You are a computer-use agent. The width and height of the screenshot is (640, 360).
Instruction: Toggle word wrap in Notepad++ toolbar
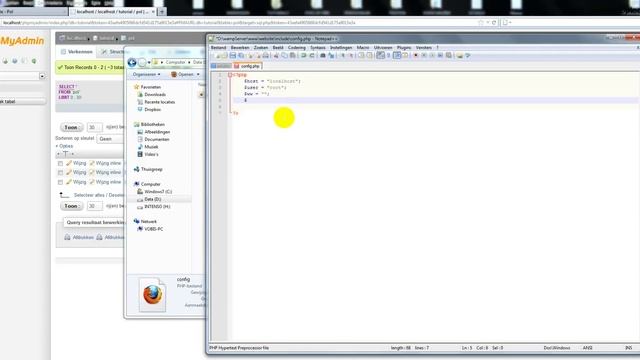[x=380, y=55]
